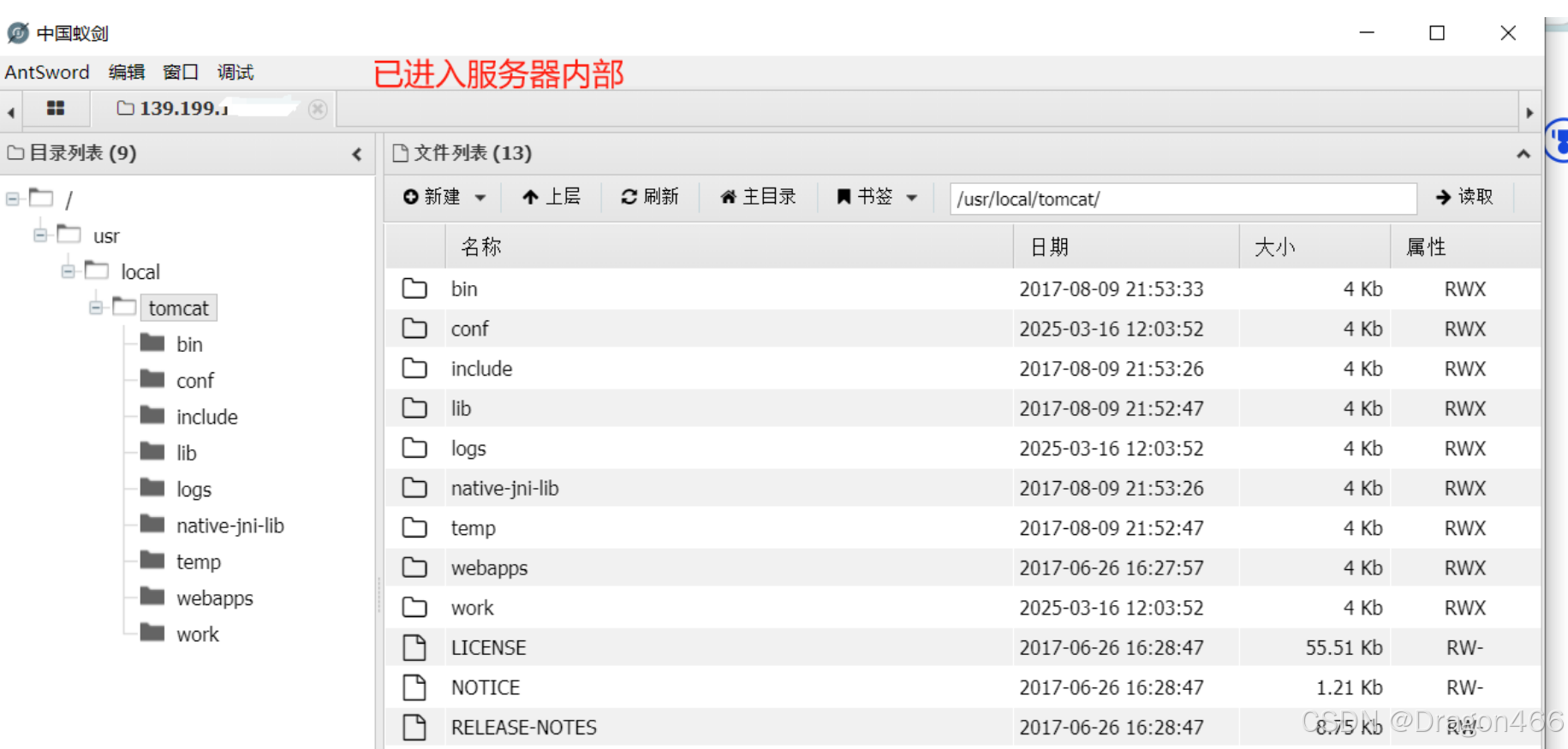This screenshot has width=1568, height=749.
Task: Sort files by the 名称 column header
Action: pyautogui.click(x=729, y=247)
